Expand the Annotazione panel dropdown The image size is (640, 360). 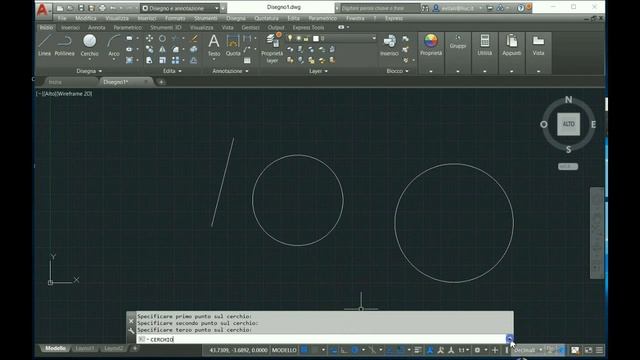tap(230, 71)
